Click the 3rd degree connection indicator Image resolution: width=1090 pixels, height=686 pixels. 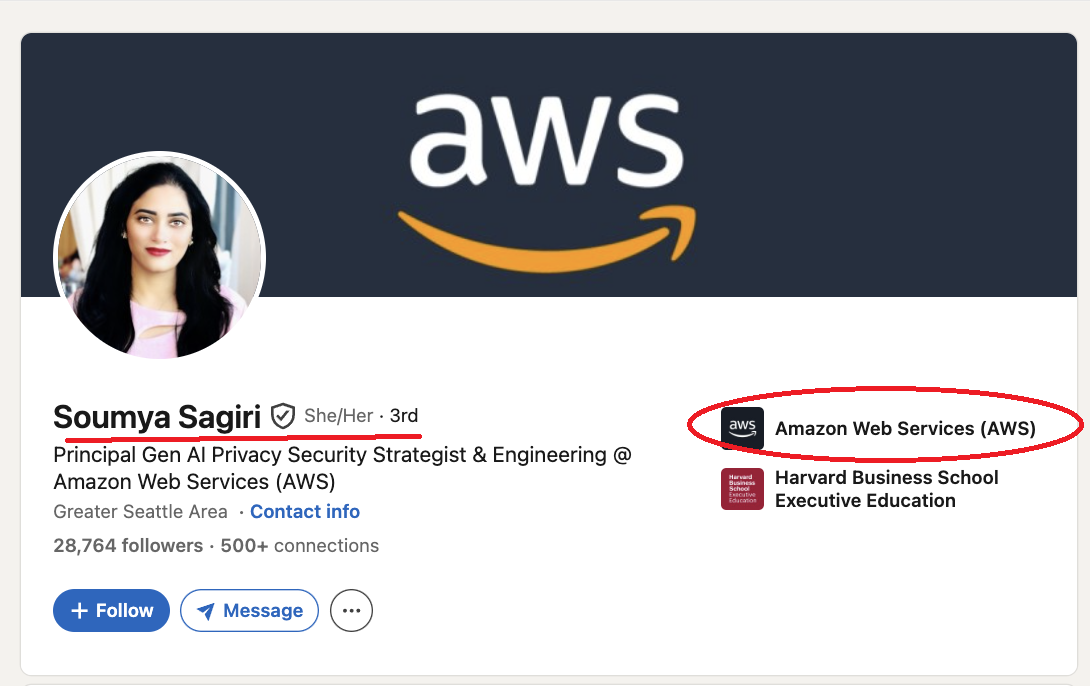coord(404,416)
